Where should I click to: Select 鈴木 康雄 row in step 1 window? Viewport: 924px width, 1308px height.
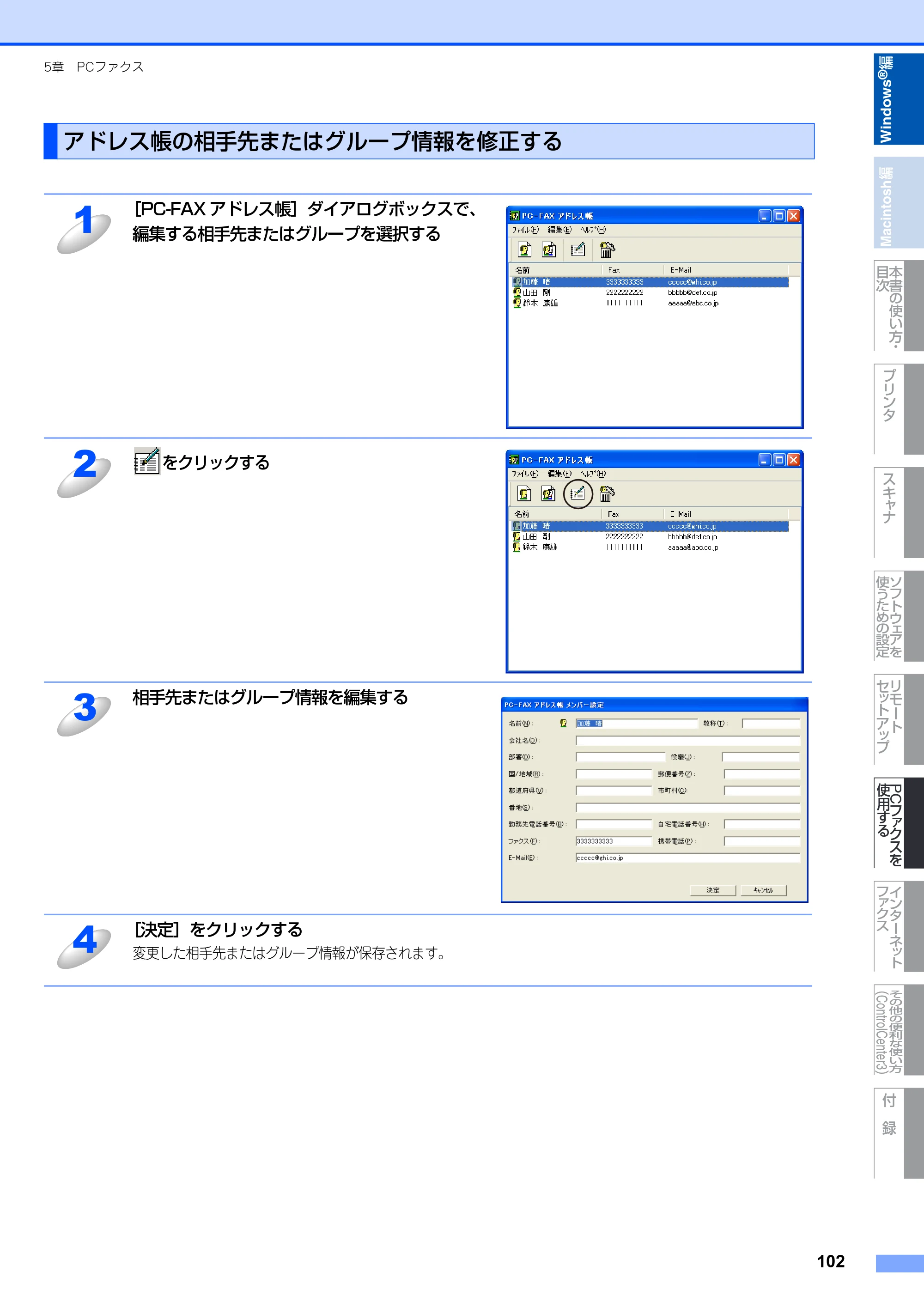[650, 303]
